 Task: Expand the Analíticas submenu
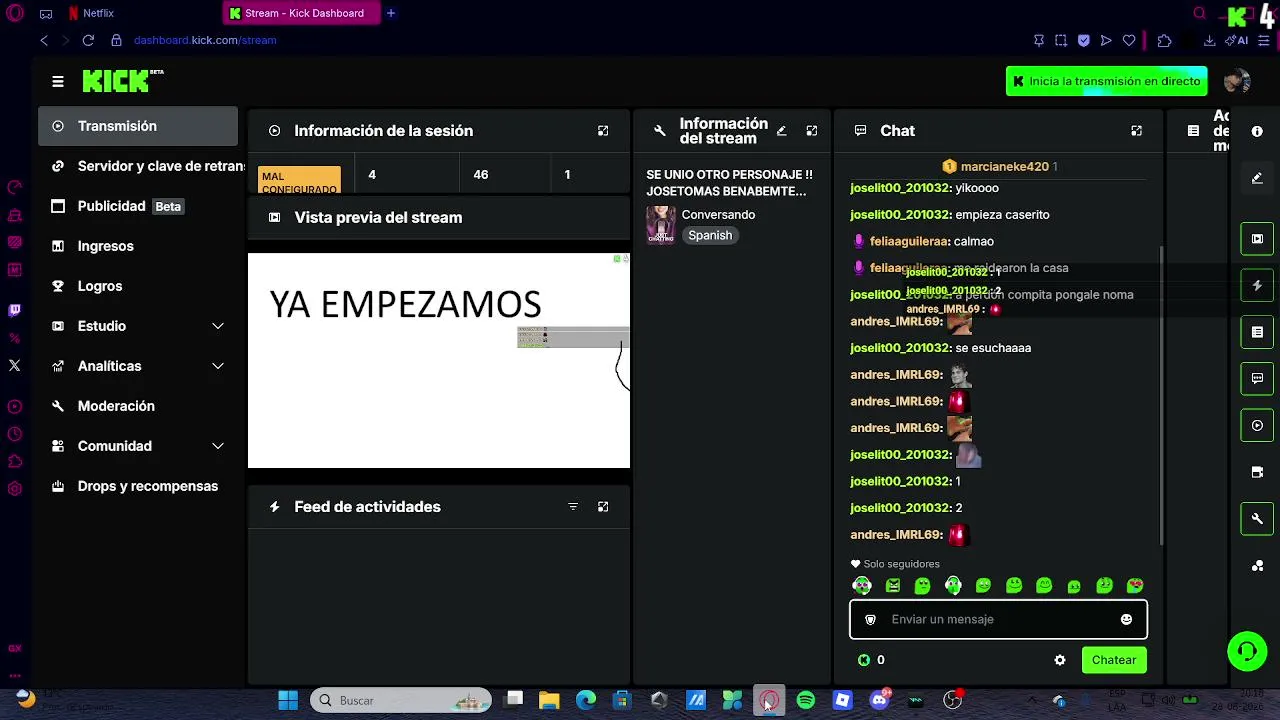click(138, 366)
